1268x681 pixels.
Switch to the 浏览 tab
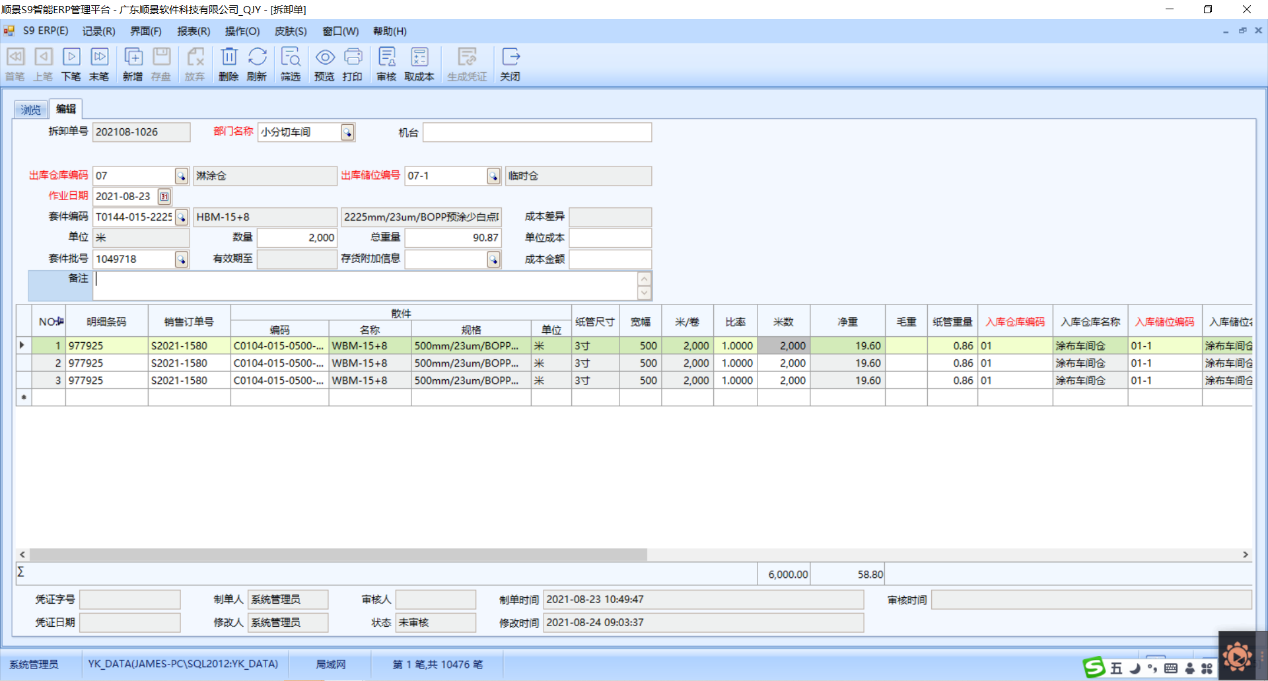coord(31,110)
